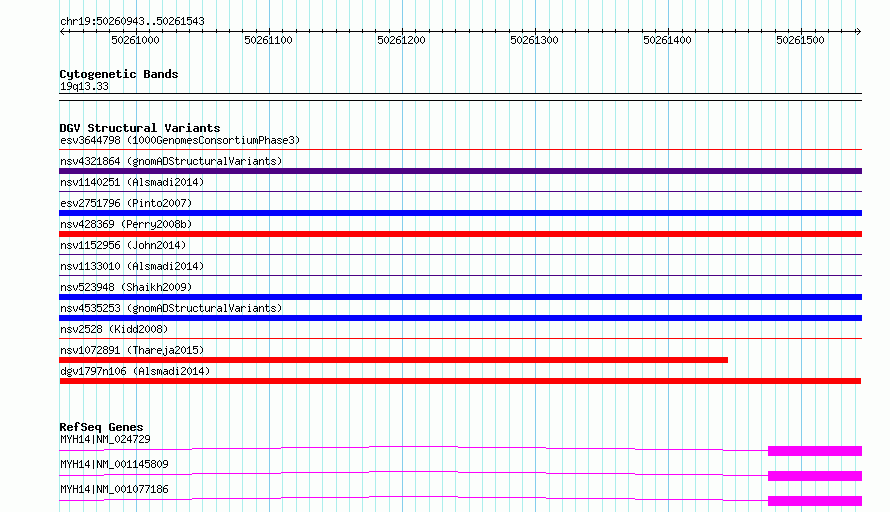Select variant dgv1797n106 (Alsmadi2014) label

(x=135, y=371)
